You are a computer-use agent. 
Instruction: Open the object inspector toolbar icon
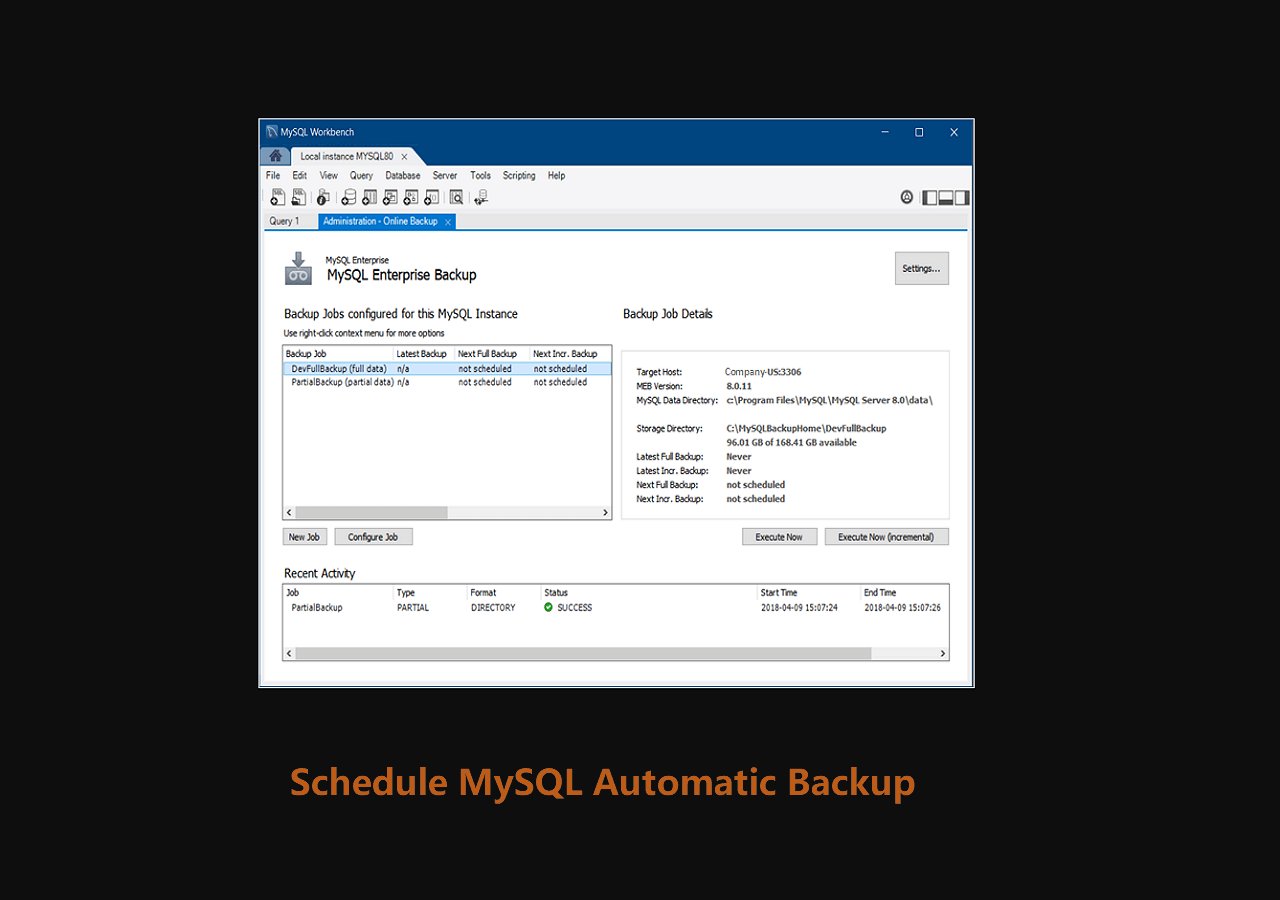(x=323, y=197)
